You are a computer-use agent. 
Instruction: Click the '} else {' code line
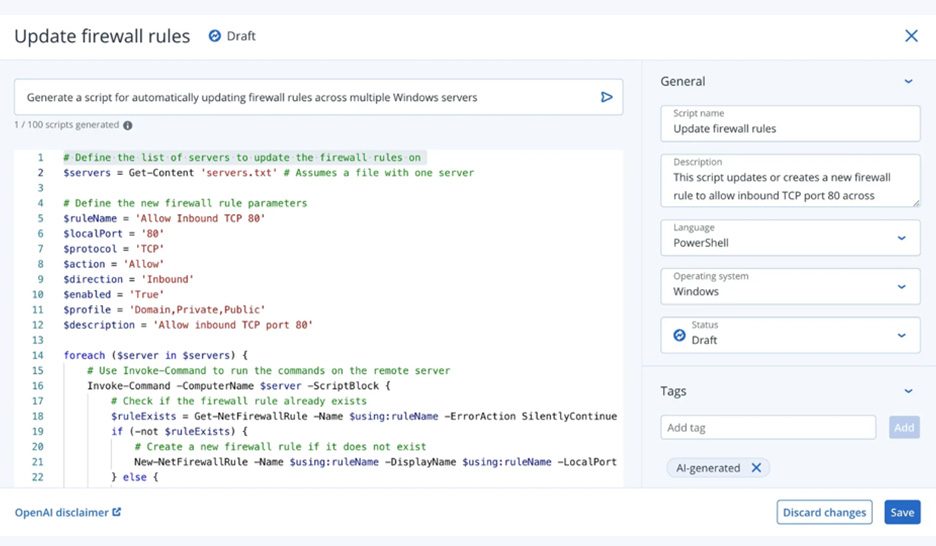click(134, 477)
